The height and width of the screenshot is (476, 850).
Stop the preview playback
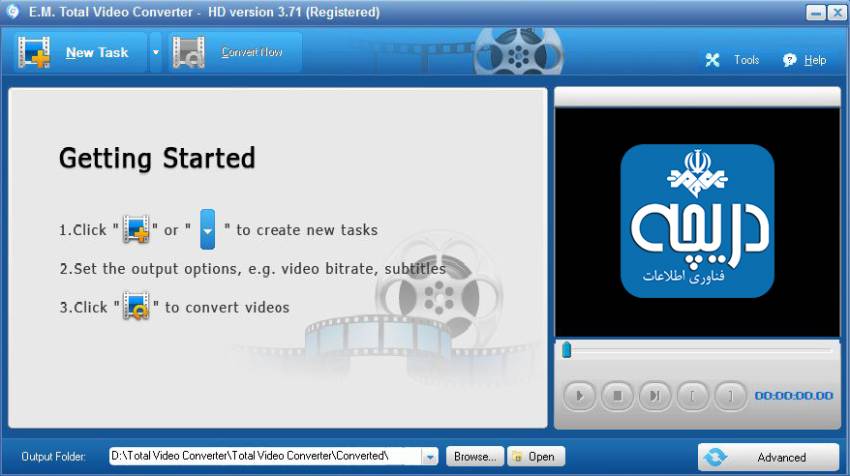click(617, 396)
